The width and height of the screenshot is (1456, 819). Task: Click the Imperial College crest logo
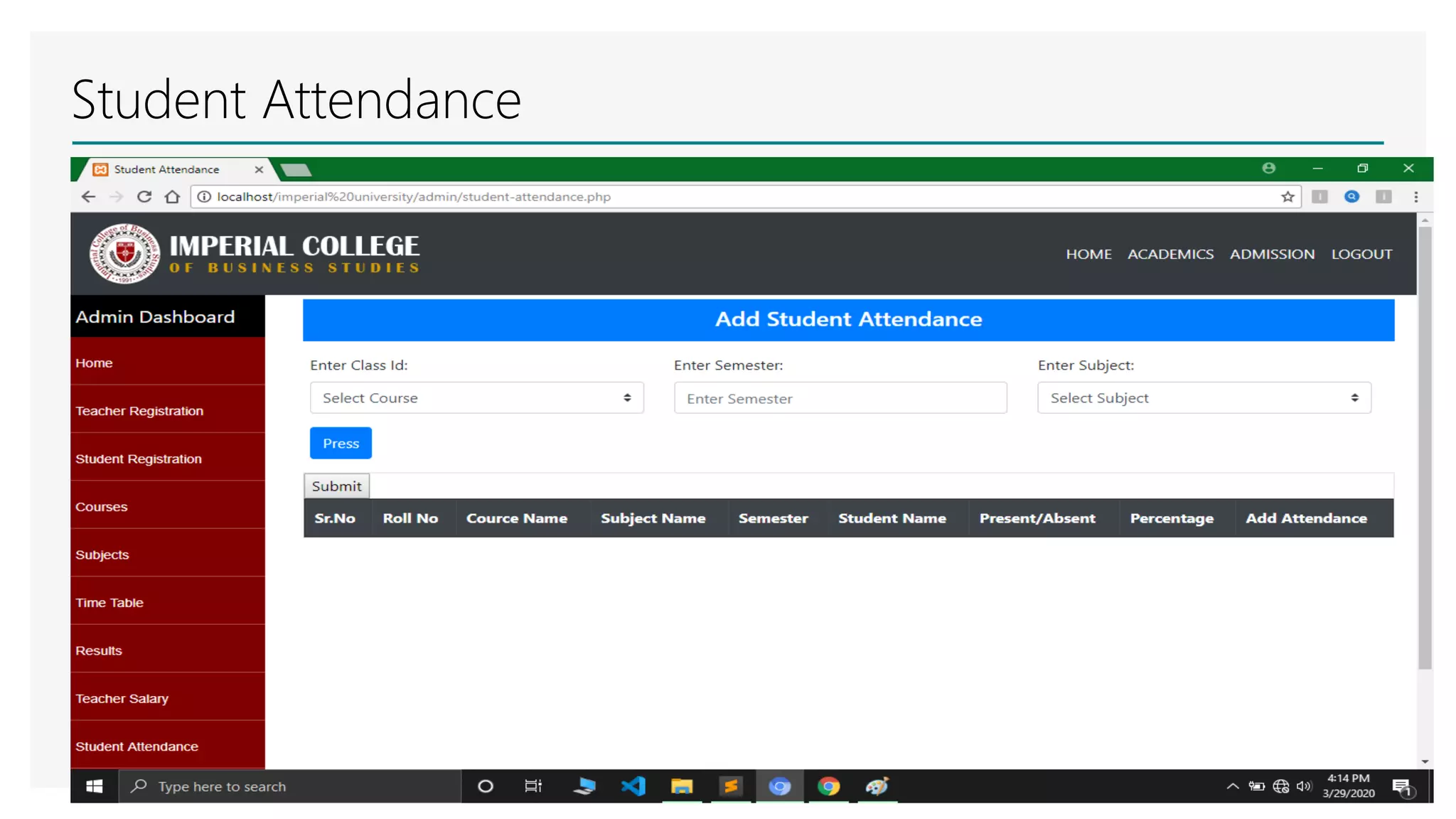coord(124,254)
